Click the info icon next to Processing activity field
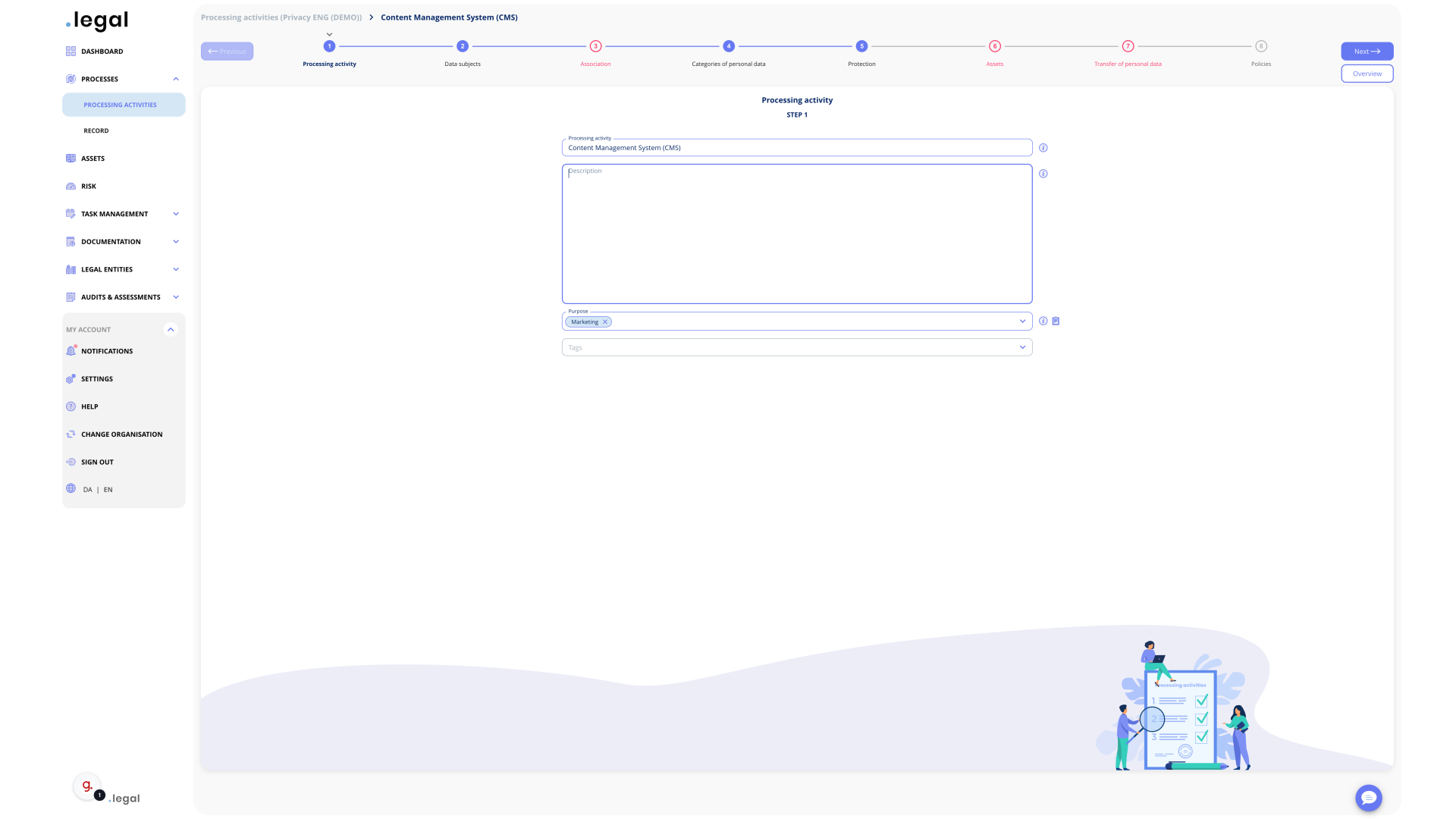Viewport: 1456px width, 819px height. [x=1043, y=148]
